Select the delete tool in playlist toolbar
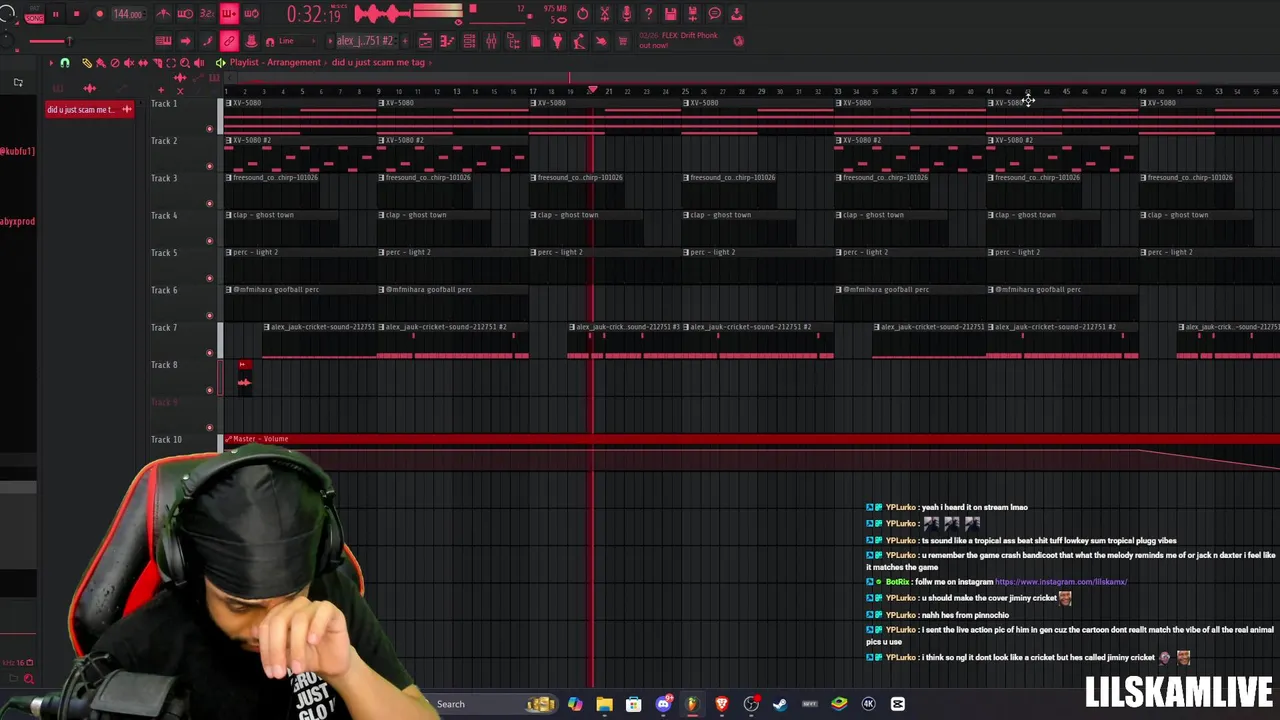Viewport: 1280px width, 720px height. [x=115, y=62]
